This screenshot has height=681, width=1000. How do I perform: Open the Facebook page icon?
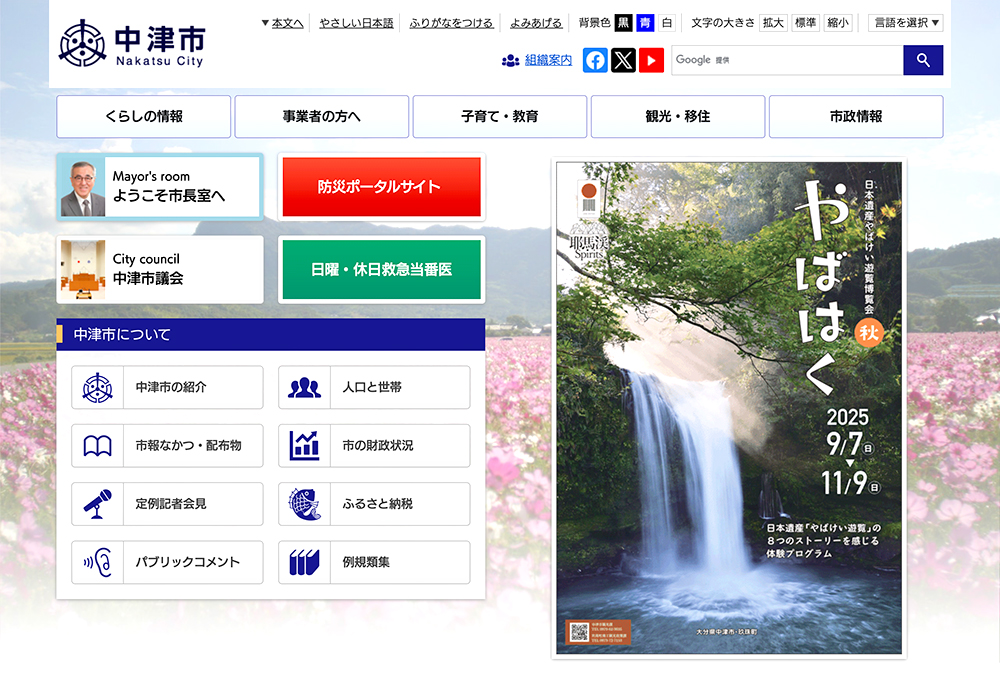click(595, 61)
